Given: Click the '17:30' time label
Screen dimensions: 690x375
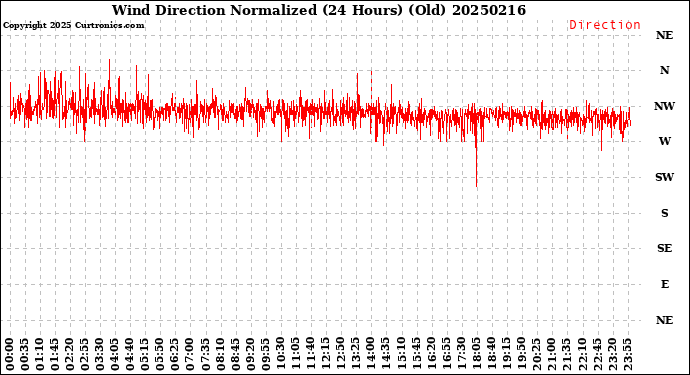Looking at the screenshot, I should point(461,355).
